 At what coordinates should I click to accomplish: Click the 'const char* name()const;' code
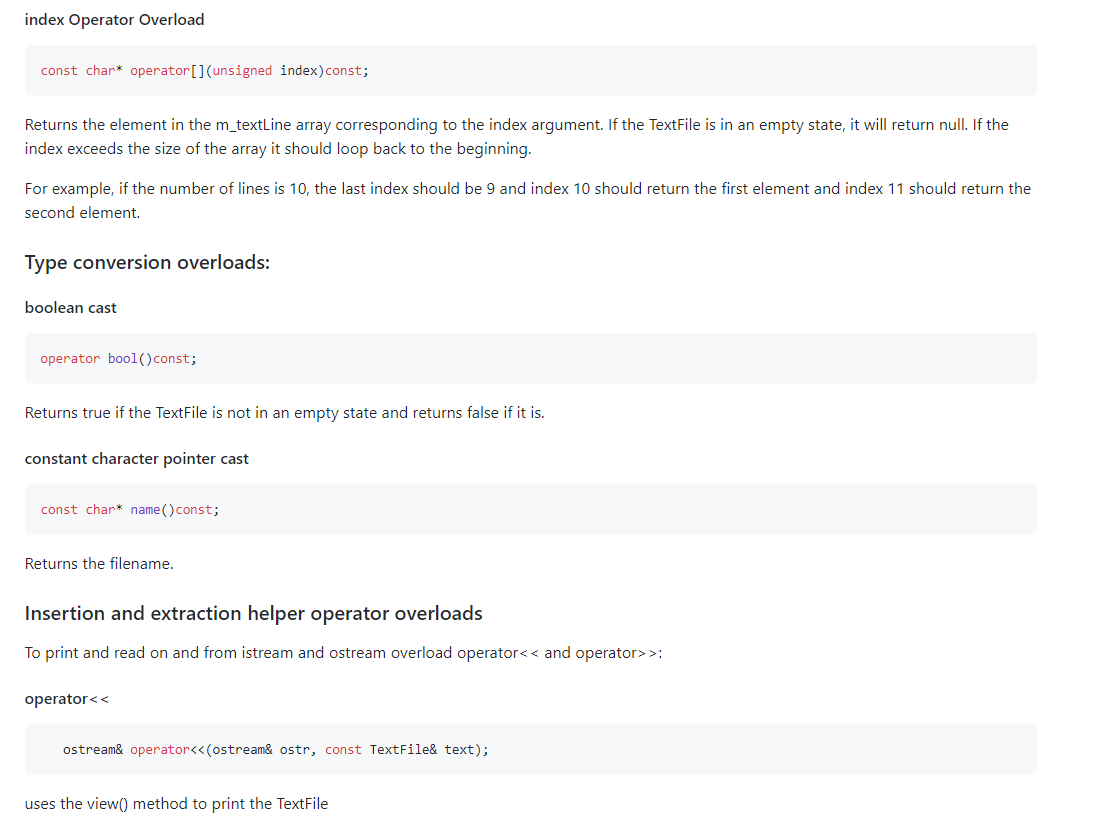tap(130, 510)
